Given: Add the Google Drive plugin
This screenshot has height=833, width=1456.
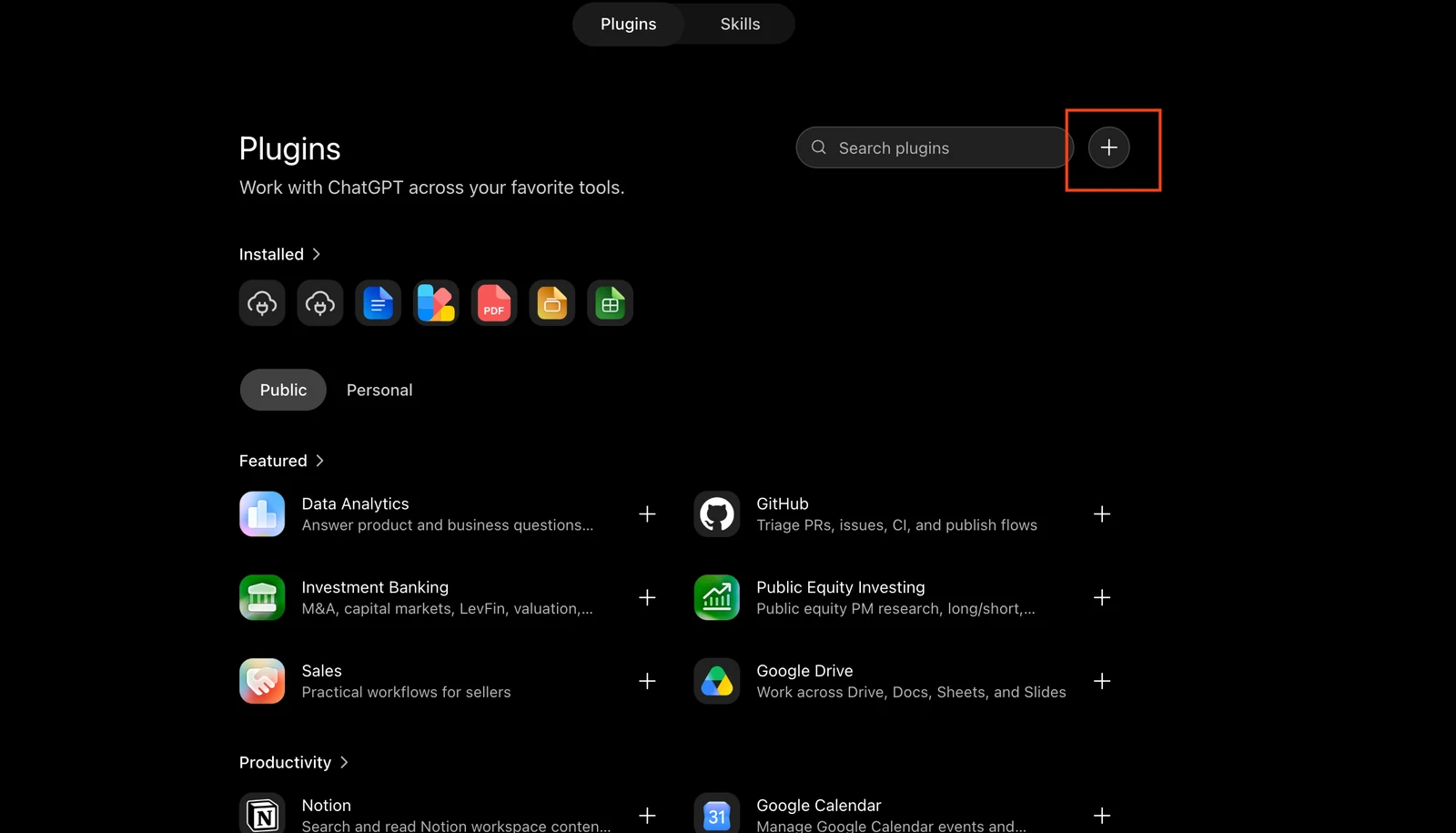Looking at the screenshot, I should pyautogui.click(x=1102, y=682).
